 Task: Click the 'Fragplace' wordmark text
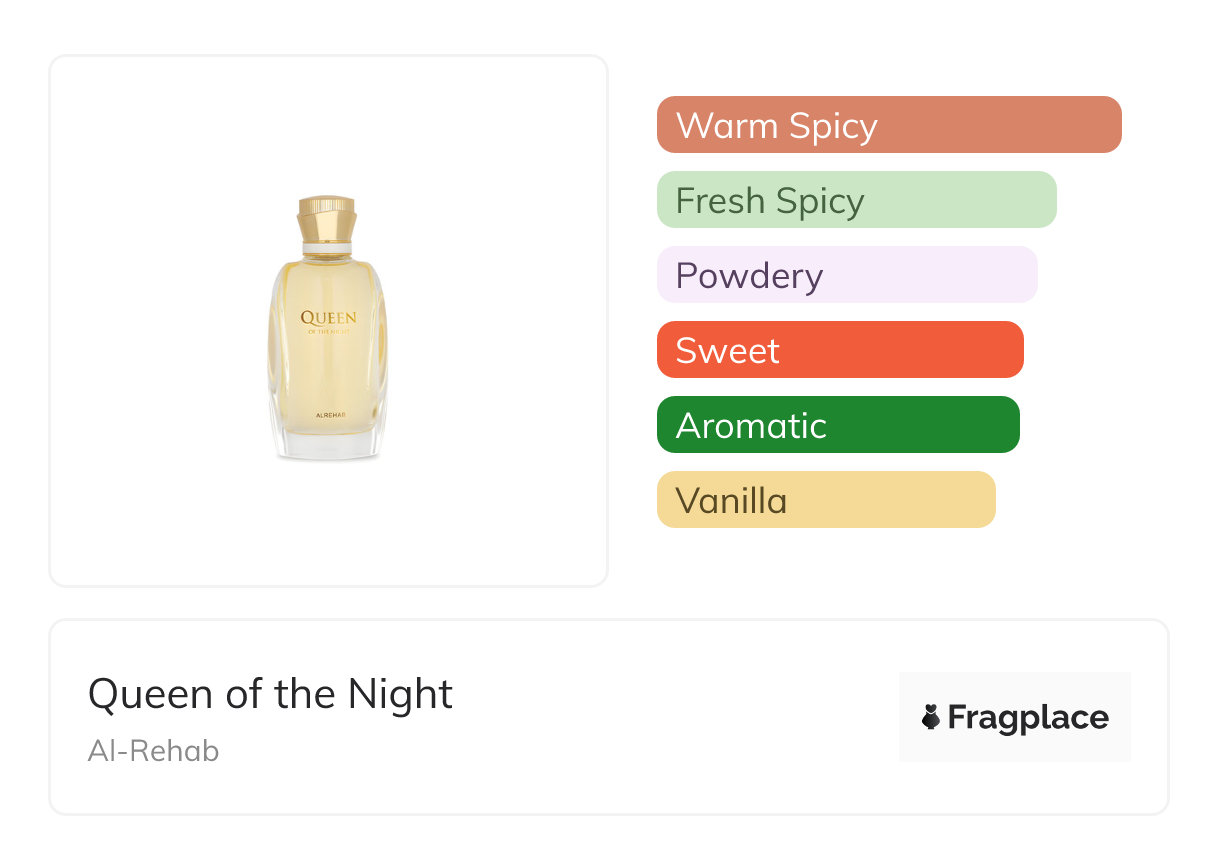click(x=1028, y=717)
